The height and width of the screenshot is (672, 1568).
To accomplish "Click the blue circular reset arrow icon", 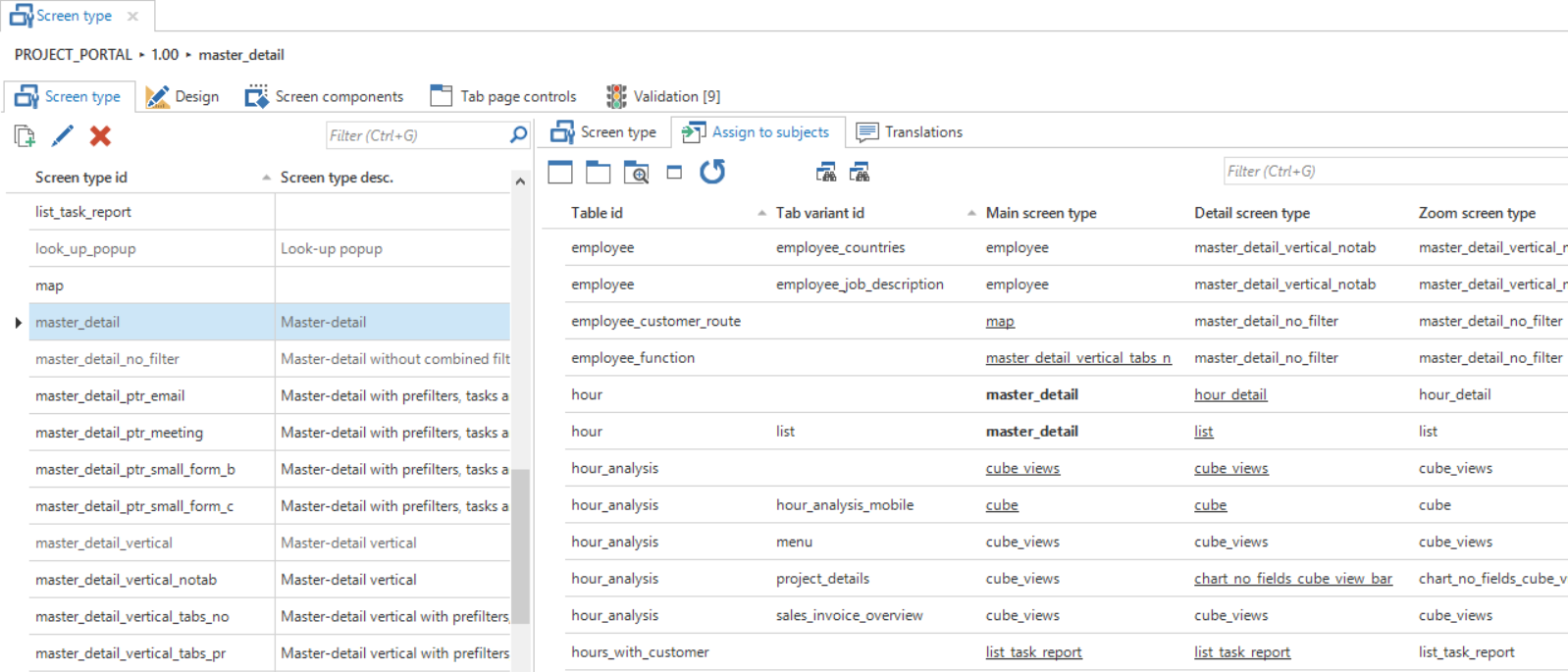I will pos(712,172).
